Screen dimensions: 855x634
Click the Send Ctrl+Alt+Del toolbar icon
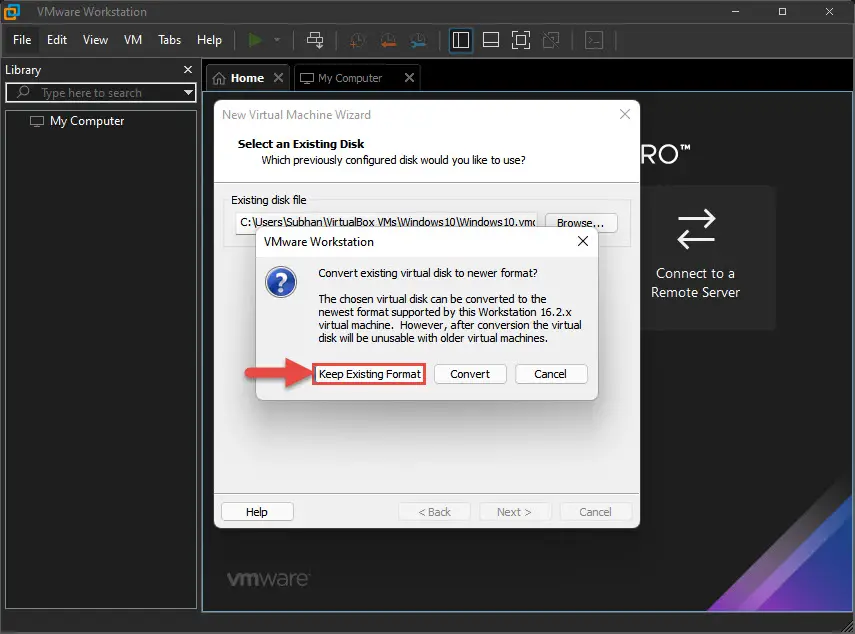click(315, 40)
